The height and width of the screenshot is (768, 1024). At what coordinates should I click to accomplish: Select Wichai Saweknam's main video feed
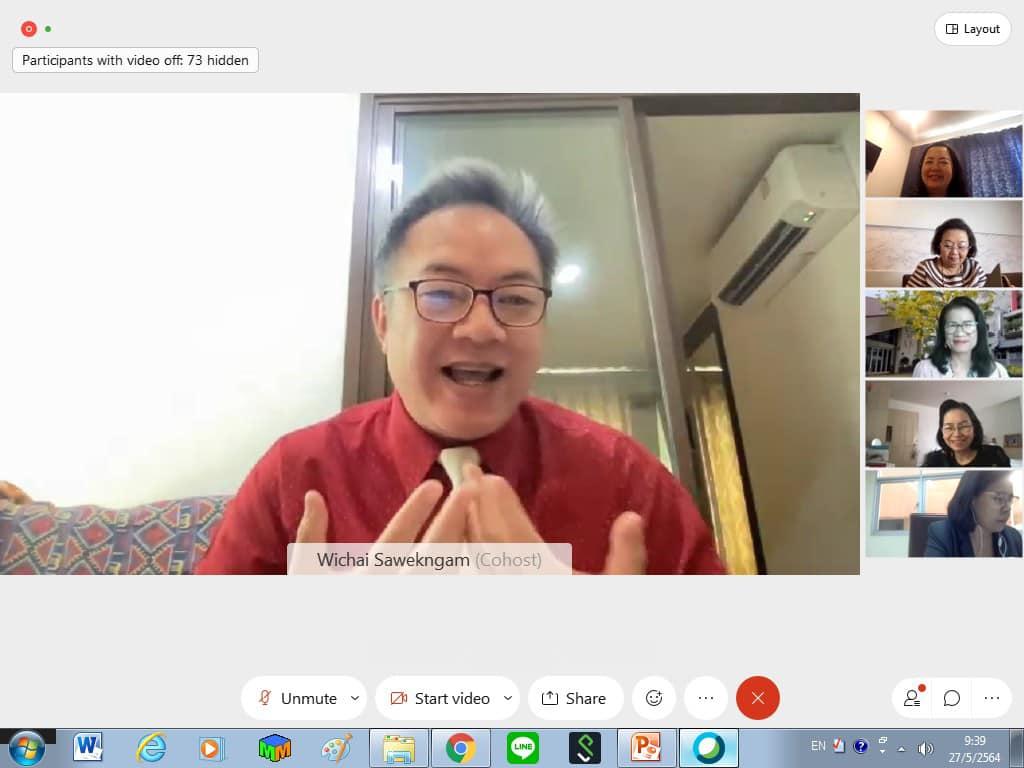[430, 334]
